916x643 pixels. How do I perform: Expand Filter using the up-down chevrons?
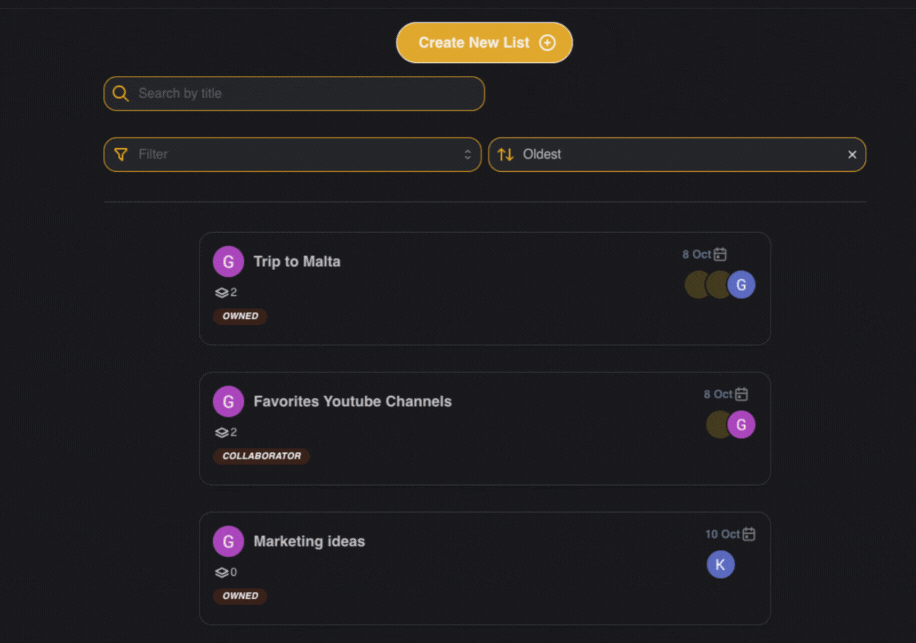[467, 154]
